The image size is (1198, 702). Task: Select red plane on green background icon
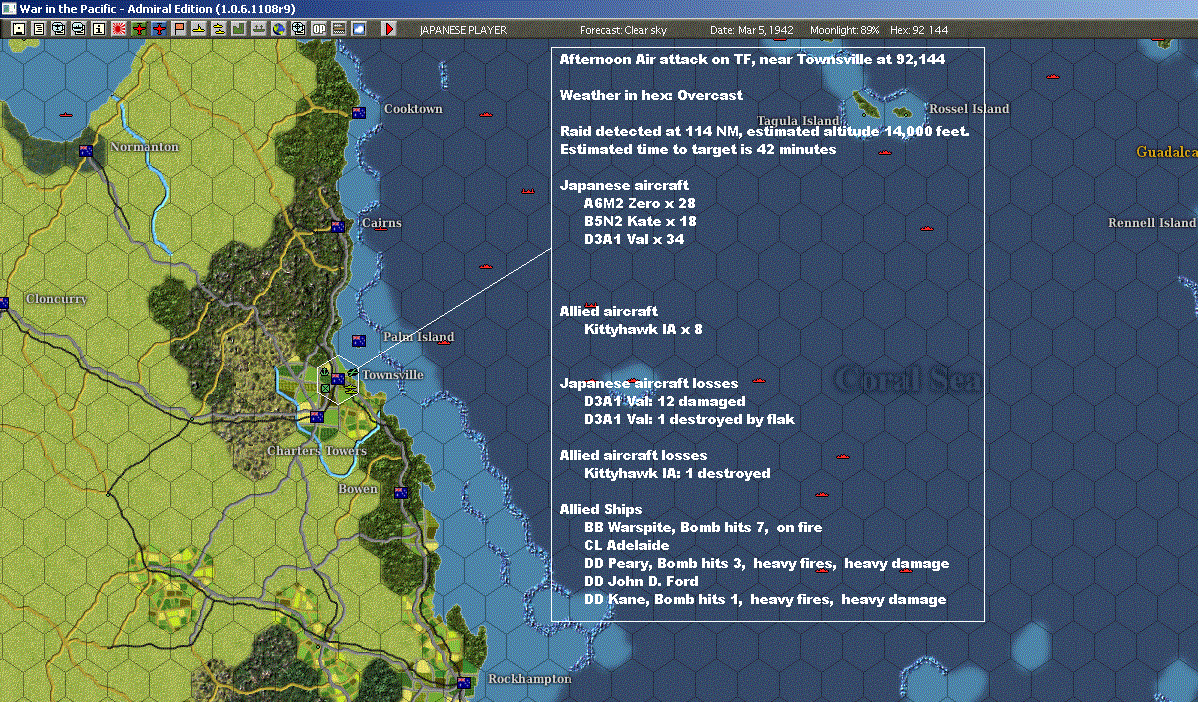pos(139,29)
